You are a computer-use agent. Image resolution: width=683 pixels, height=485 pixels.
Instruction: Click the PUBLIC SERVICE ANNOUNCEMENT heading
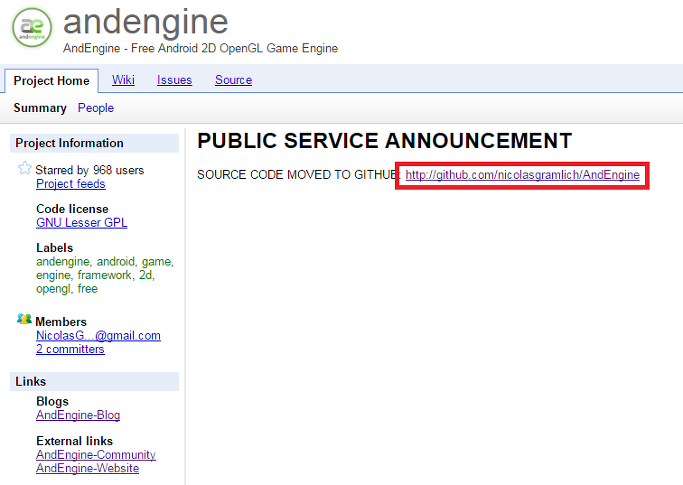coord(384,141)
